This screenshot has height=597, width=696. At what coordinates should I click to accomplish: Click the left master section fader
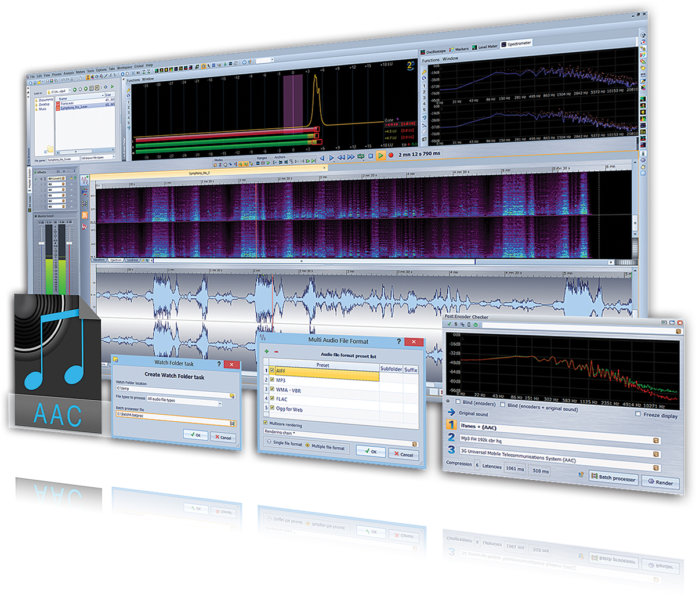[42, 243]
